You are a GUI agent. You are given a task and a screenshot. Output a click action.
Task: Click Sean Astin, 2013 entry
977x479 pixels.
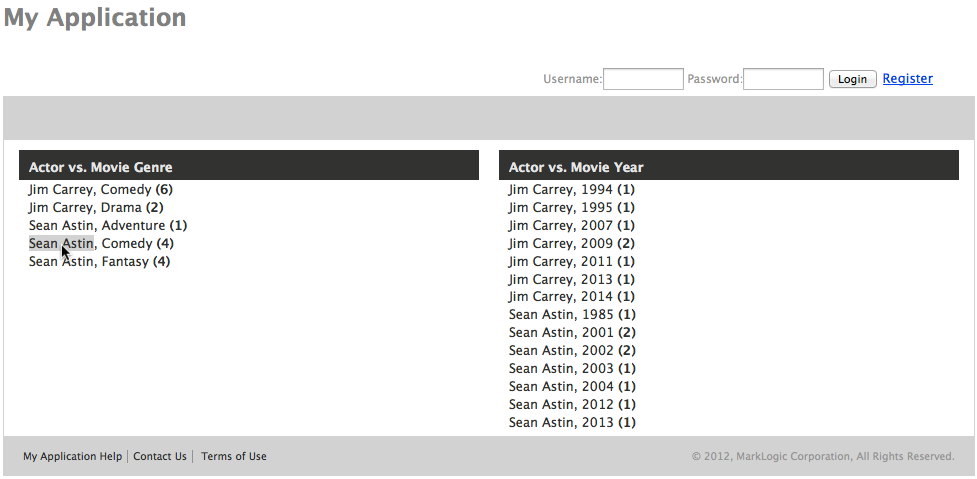[560, 422]
